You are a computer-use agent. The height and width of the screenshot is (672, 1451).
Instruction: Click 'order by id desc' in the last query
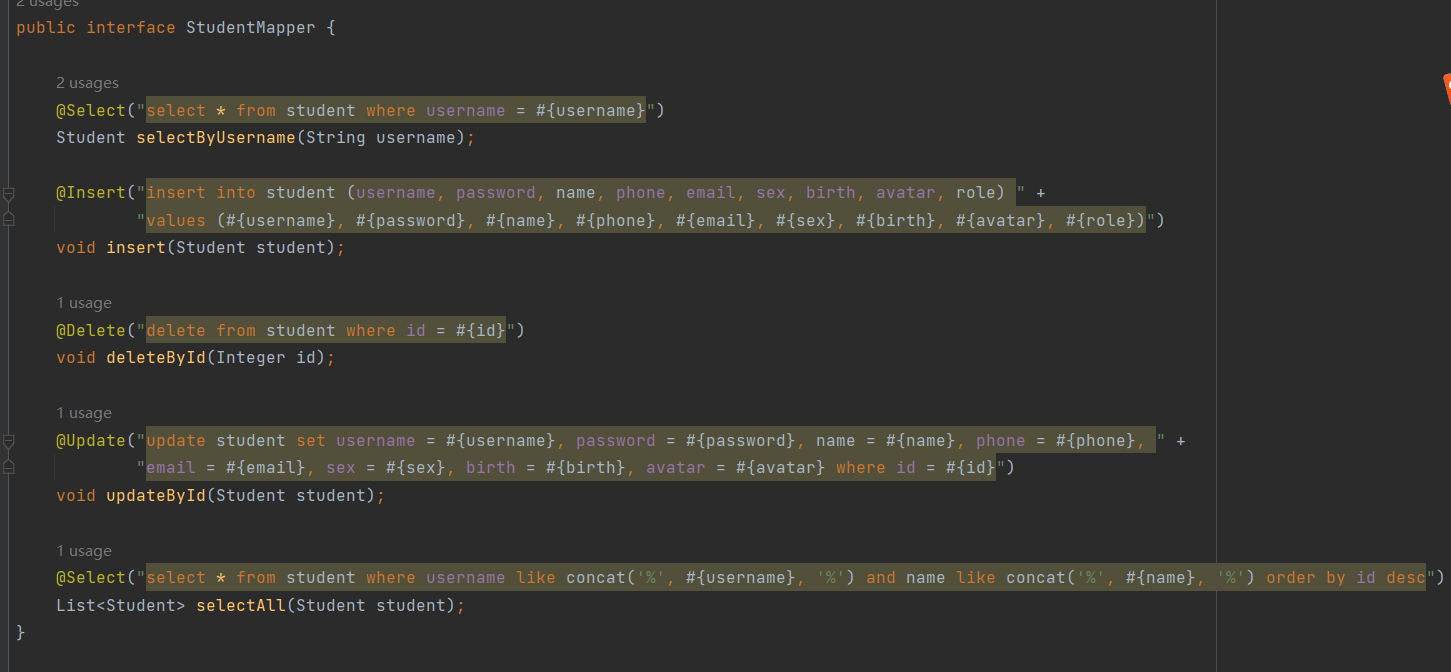1346,578
